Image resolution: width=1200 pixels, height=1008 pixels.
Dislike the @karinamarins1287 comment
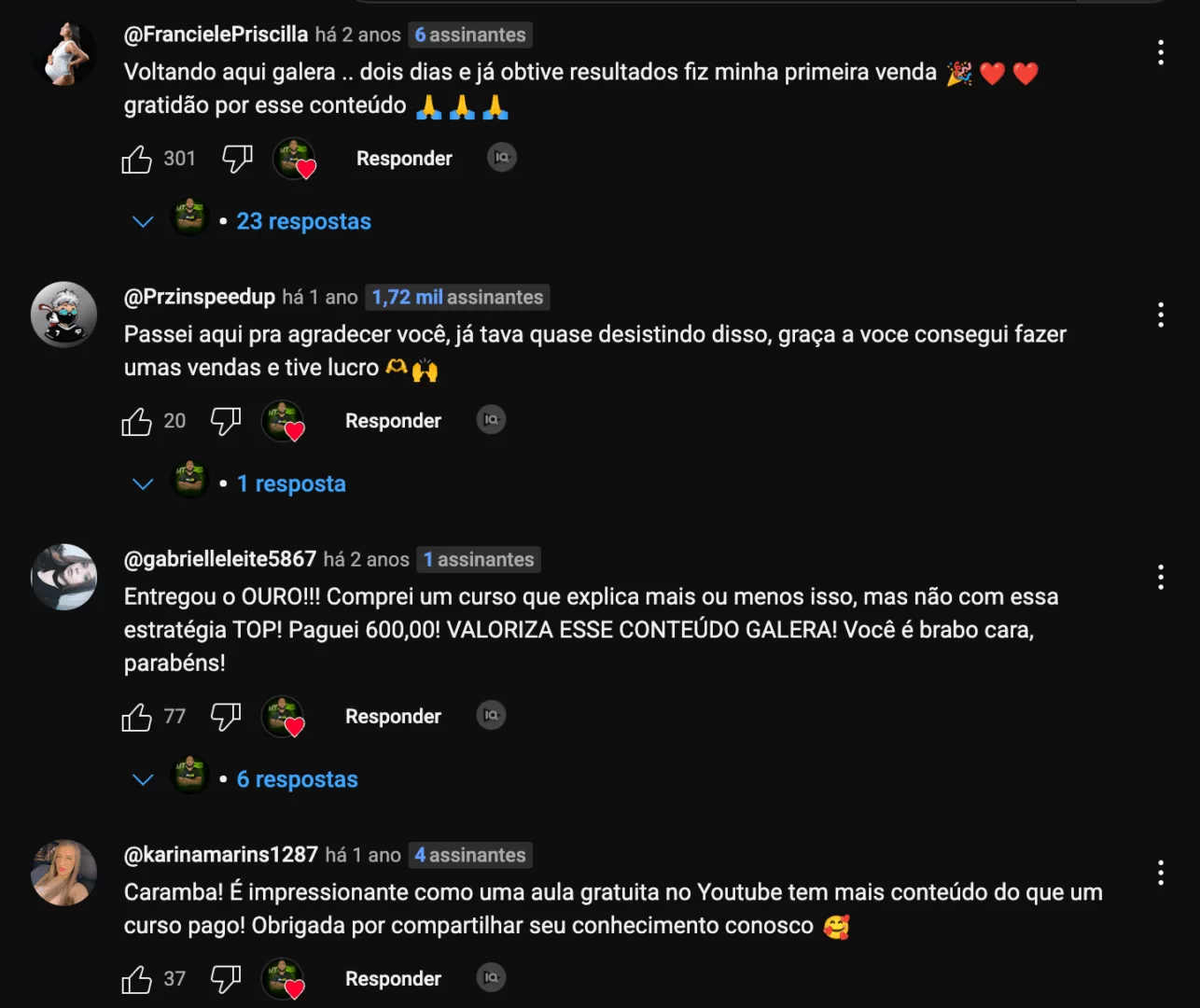(x=226, y=979)
